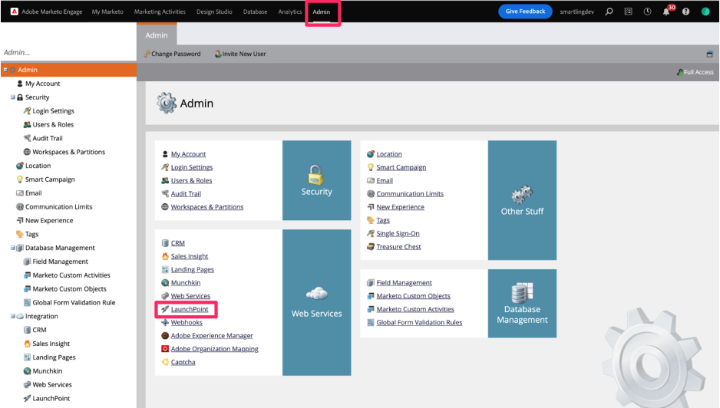720x408 pixels.
Task: Open the Adobe Experience Manager link
Action: coord(212,336)
